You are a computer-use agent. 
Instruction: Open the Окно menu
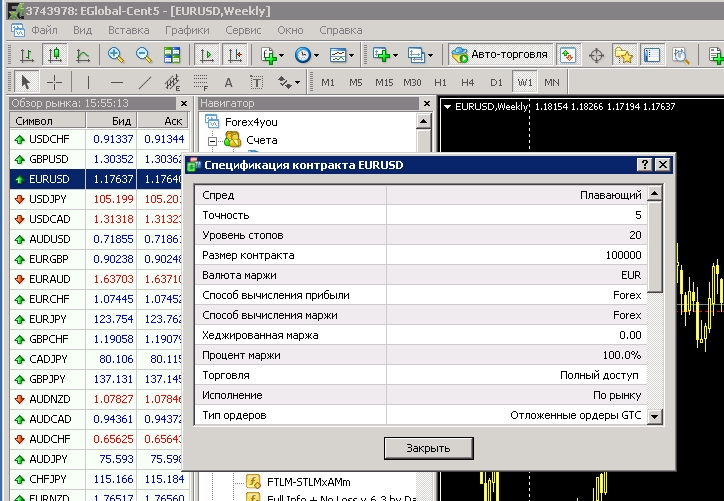[x=290, y=30]
